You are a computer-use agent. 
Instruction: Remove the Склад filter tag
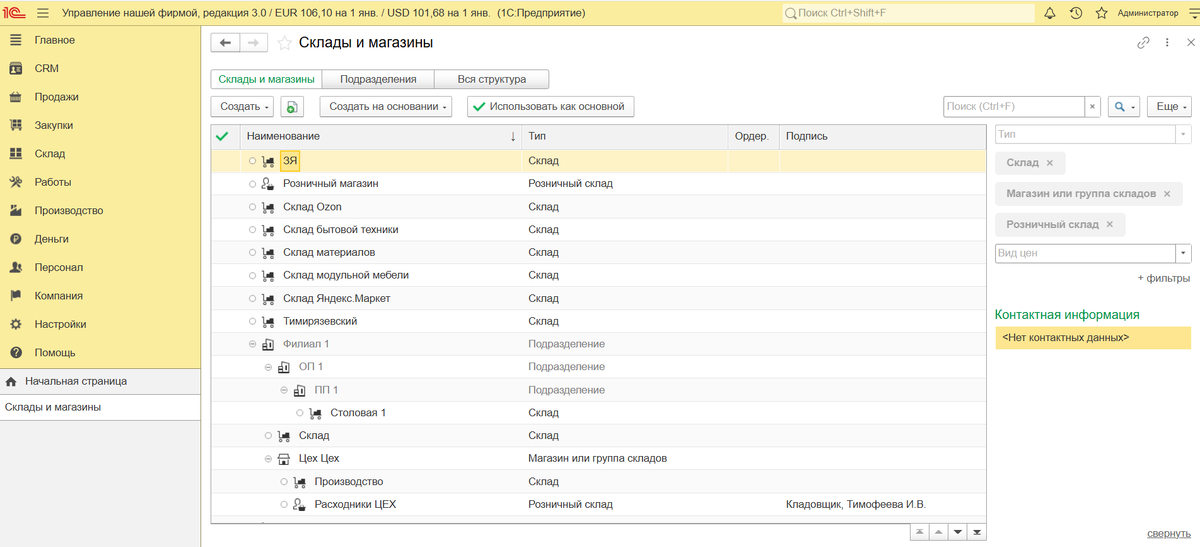tap(1049, 163)
